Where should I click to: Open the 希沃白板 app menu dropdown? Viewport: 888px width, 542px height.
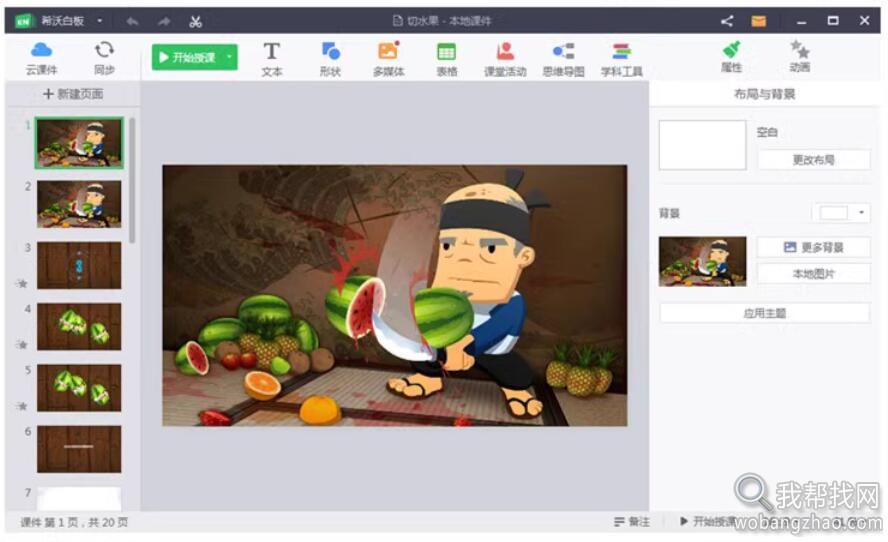100,21
